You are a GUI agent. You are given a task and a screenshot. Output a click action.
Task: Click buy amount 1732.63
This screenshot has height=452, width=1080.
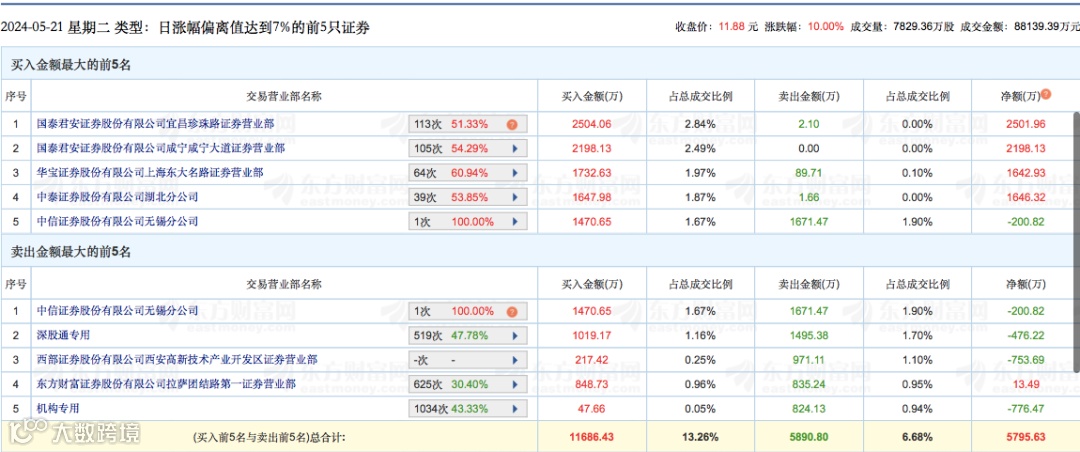[592, 173]
